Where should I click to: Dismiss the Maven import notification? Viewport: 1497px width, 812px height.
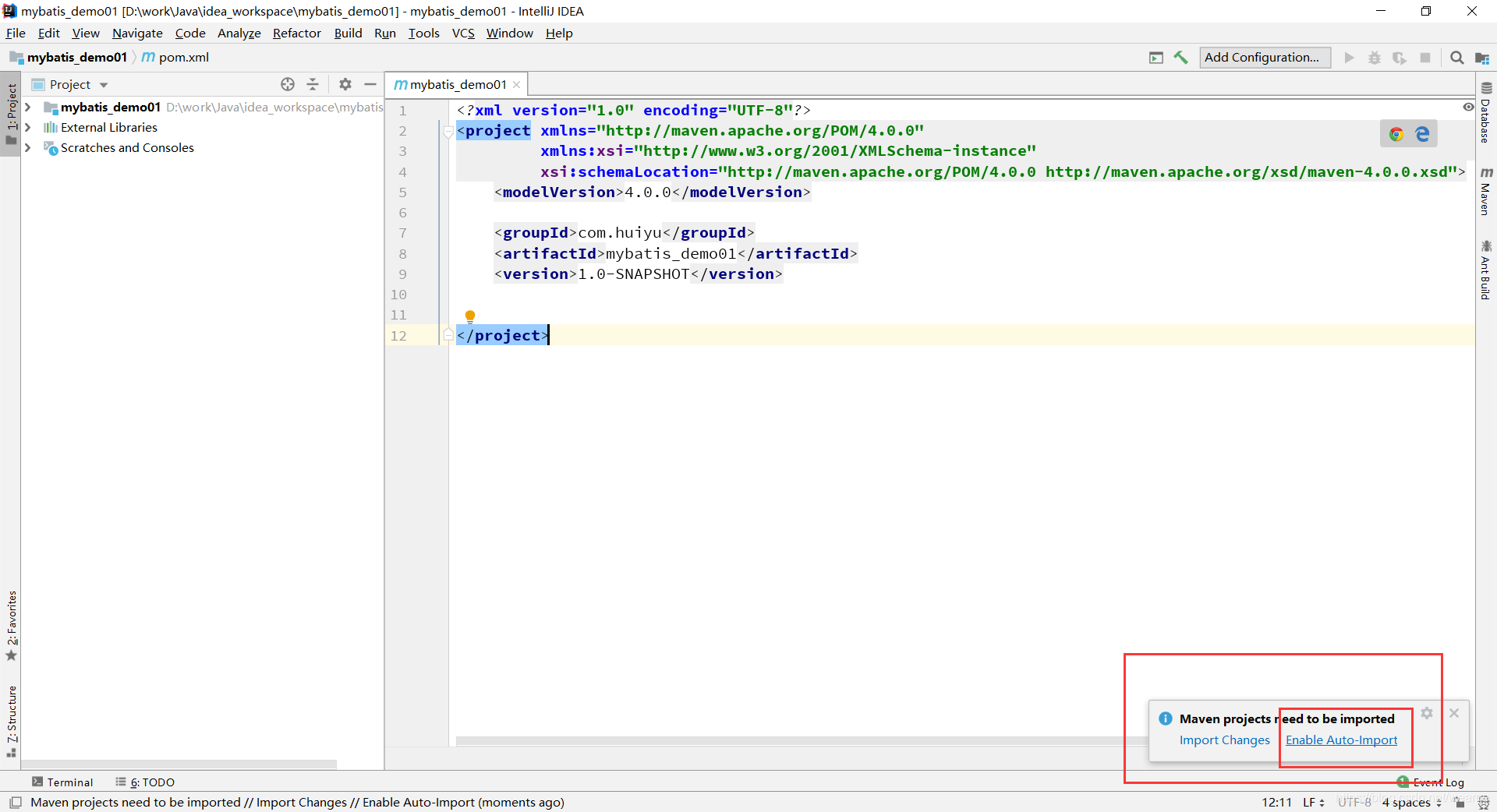1454,713
